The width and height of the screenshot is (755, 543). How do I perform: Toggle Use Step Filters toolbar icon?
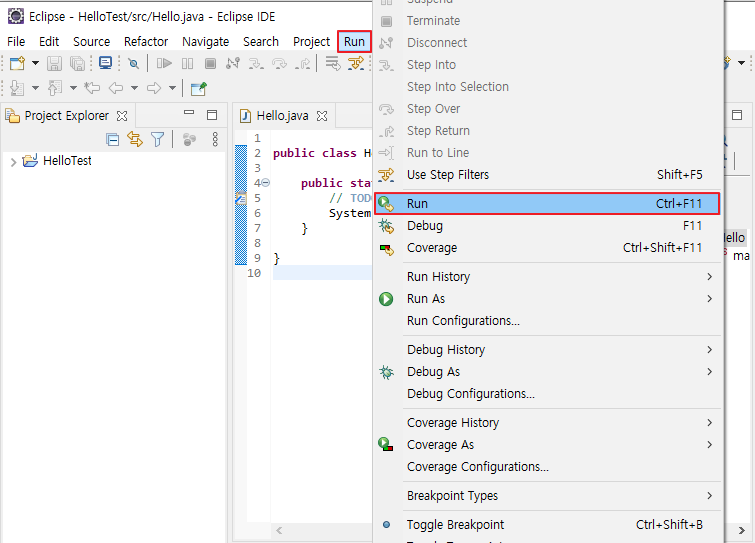click(x=356, y=64)
